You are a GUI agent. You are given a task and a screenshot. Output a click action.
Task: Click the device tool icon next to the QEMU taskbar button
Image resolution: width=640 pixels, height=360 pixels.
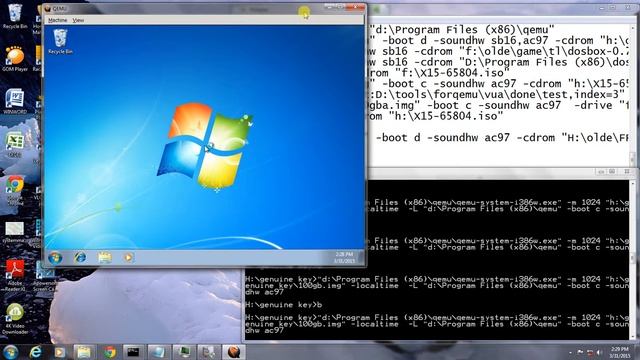(x=208, y=352)
